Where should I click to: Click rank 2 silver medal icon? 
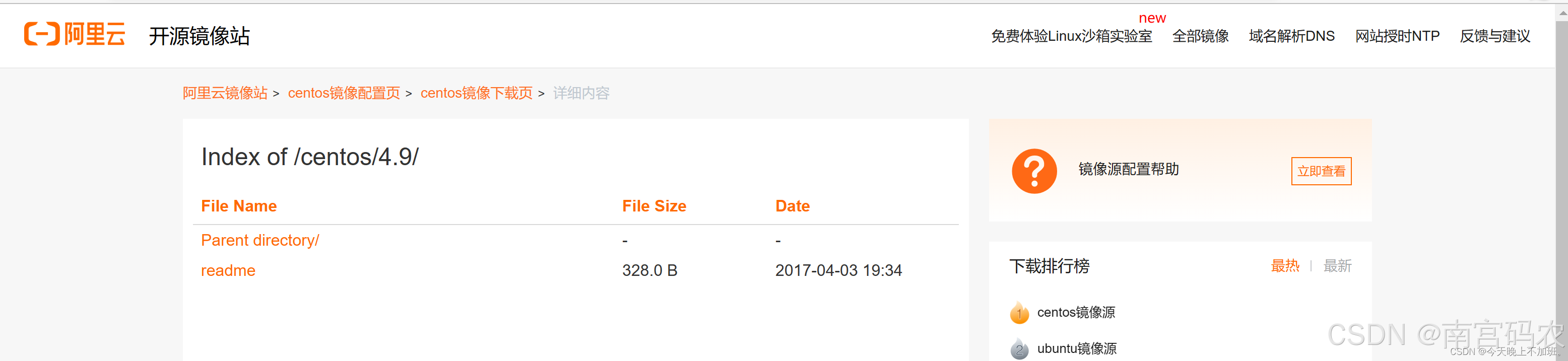point(1019,348)
